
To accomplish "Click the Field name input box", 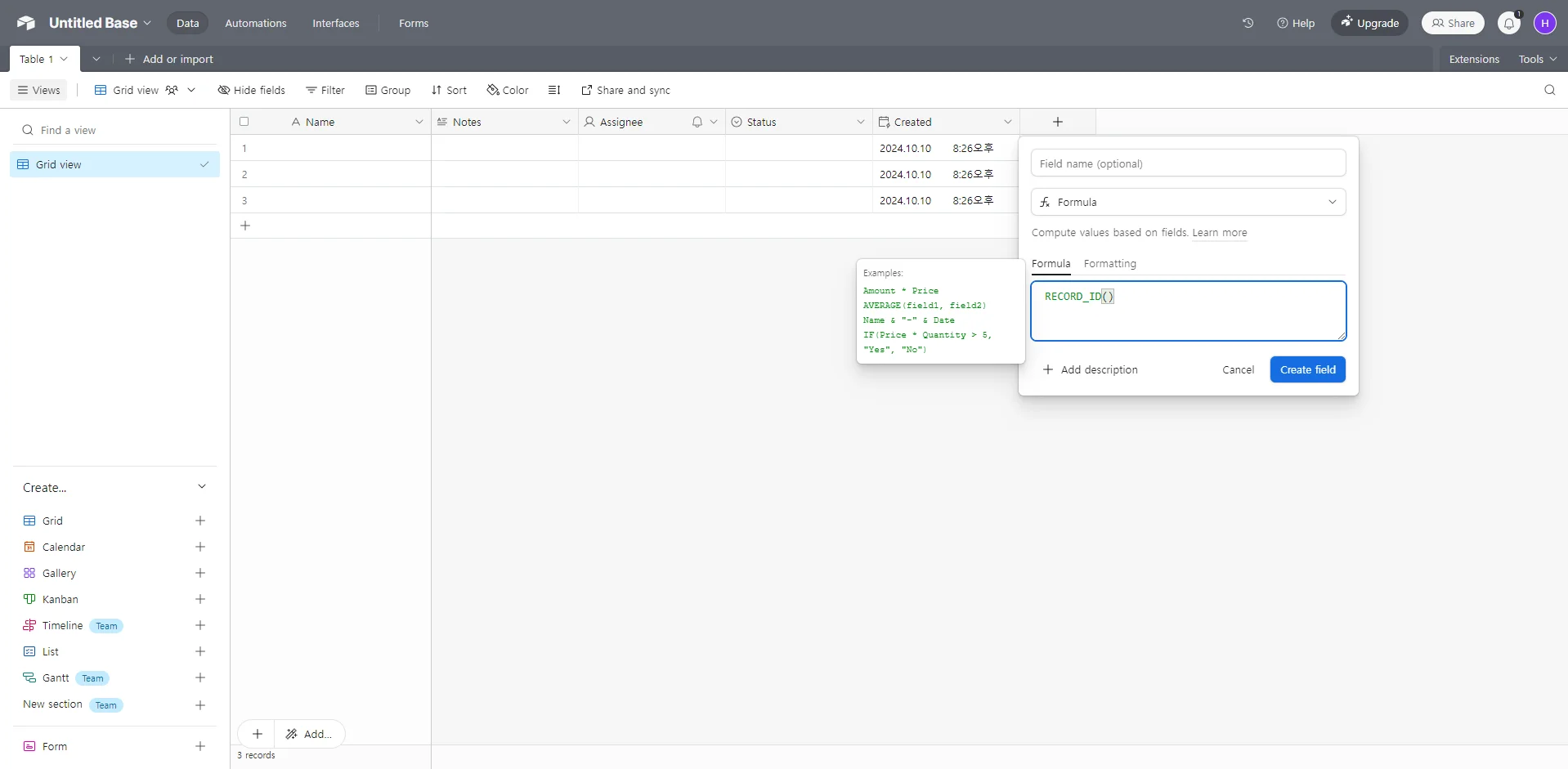I will pyautogui.click(x=1188, y=163).
